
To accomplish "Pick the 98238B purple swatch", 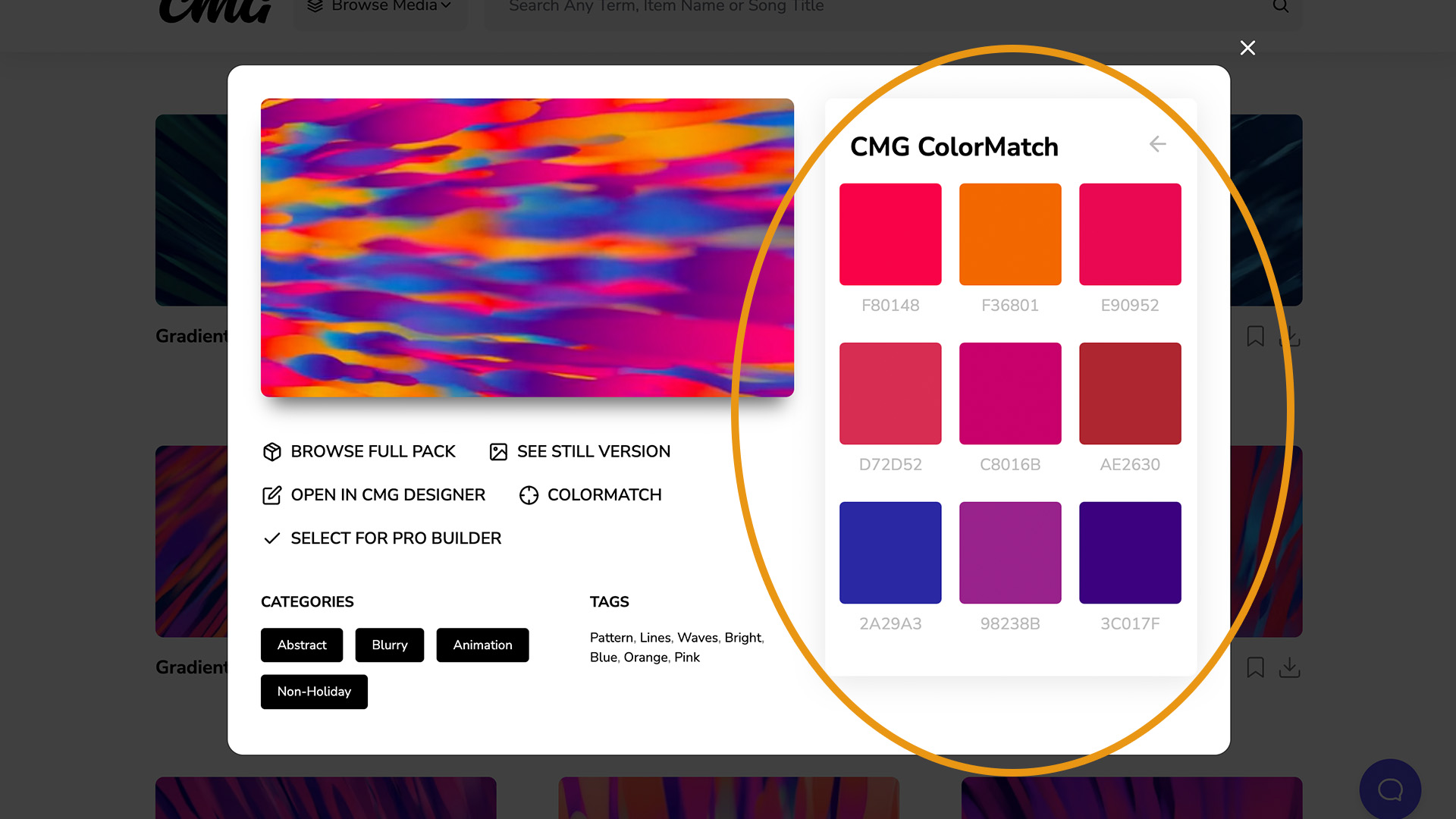I will tap(1010, 553).
